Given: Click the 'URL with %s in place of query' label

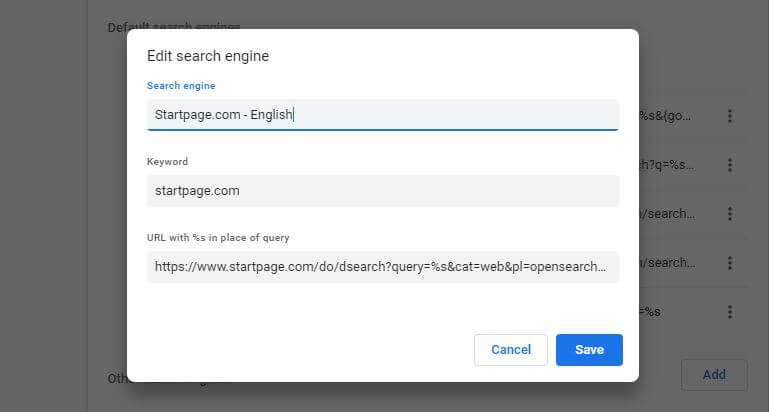Looking at the screenshot, I should tap(218, 238).
